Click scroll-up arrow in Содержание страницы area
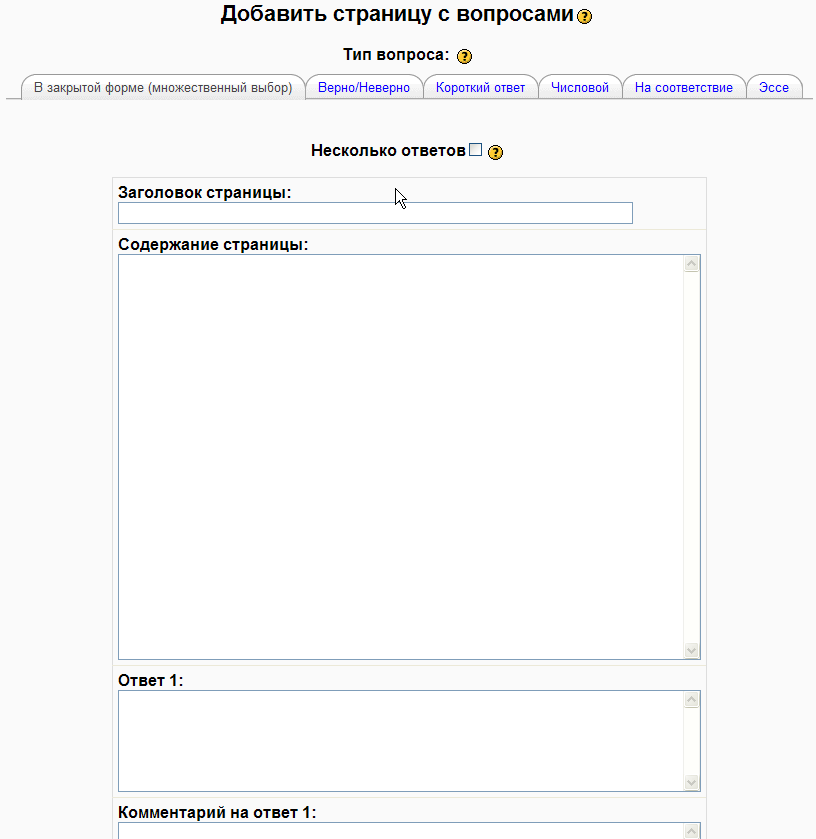This screenshot has height=839, width=816. (x=692, y=264)
